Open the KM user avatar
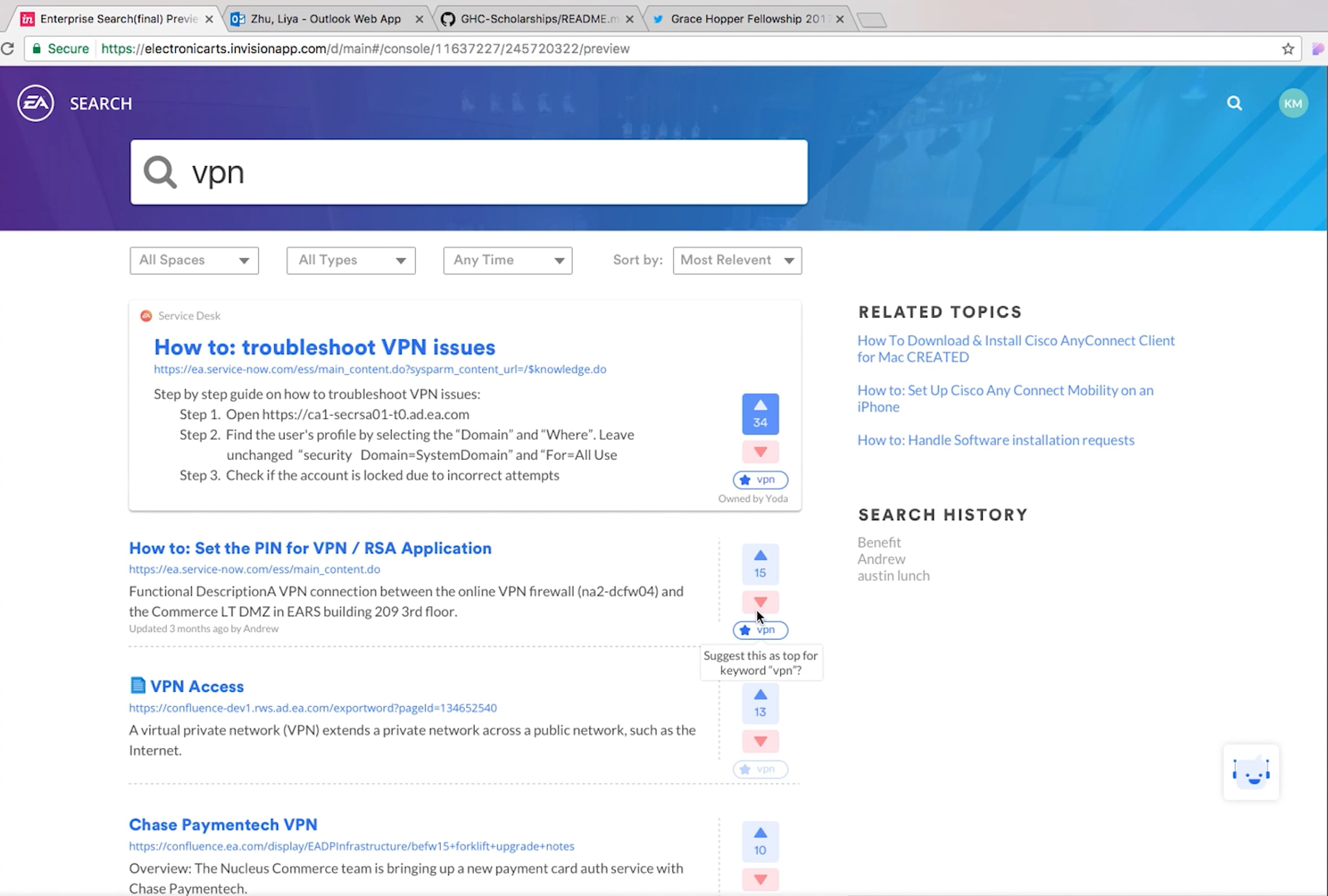 [1293, 103]
